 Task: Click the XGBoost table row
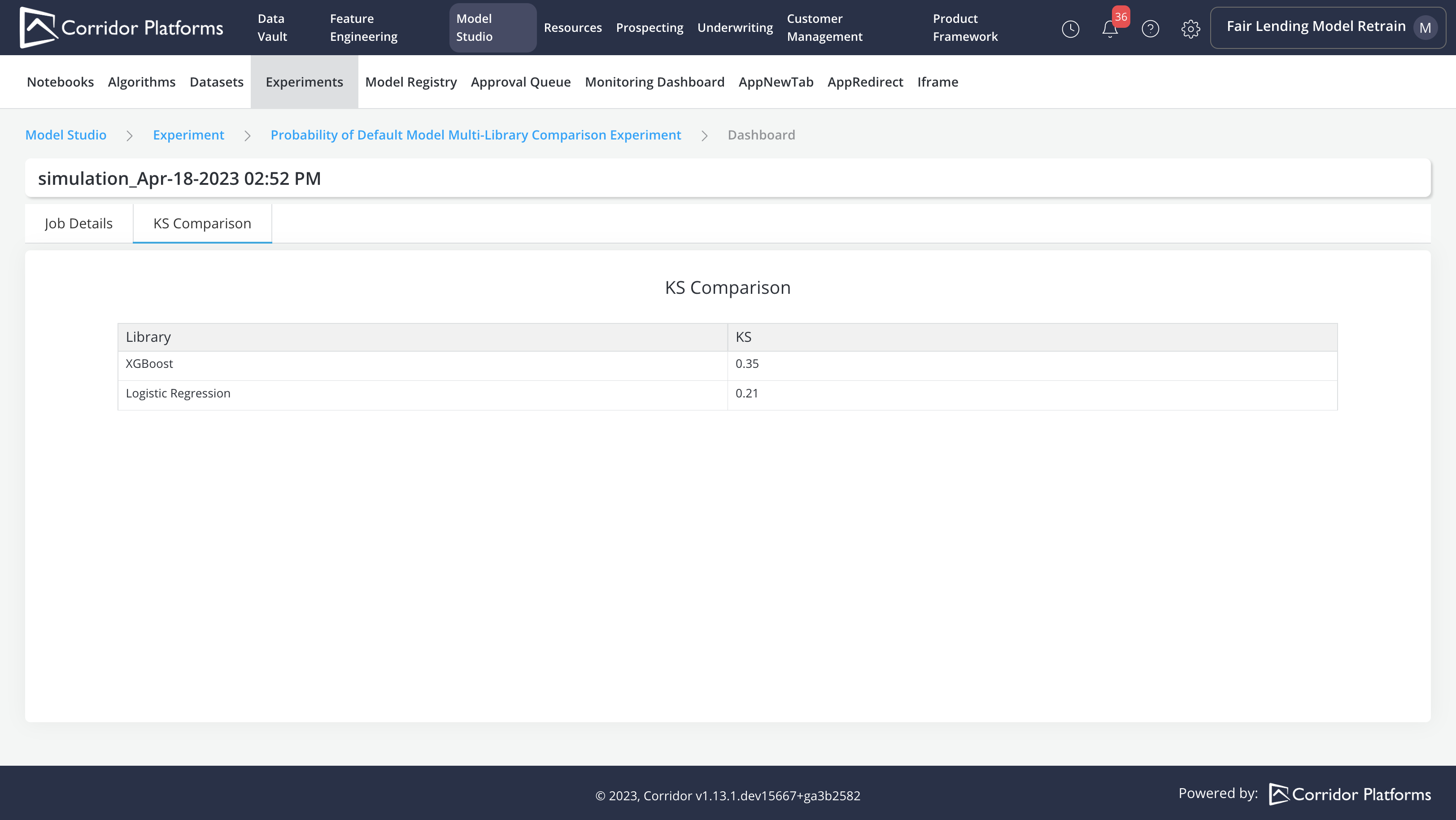(x=149, y=364)
